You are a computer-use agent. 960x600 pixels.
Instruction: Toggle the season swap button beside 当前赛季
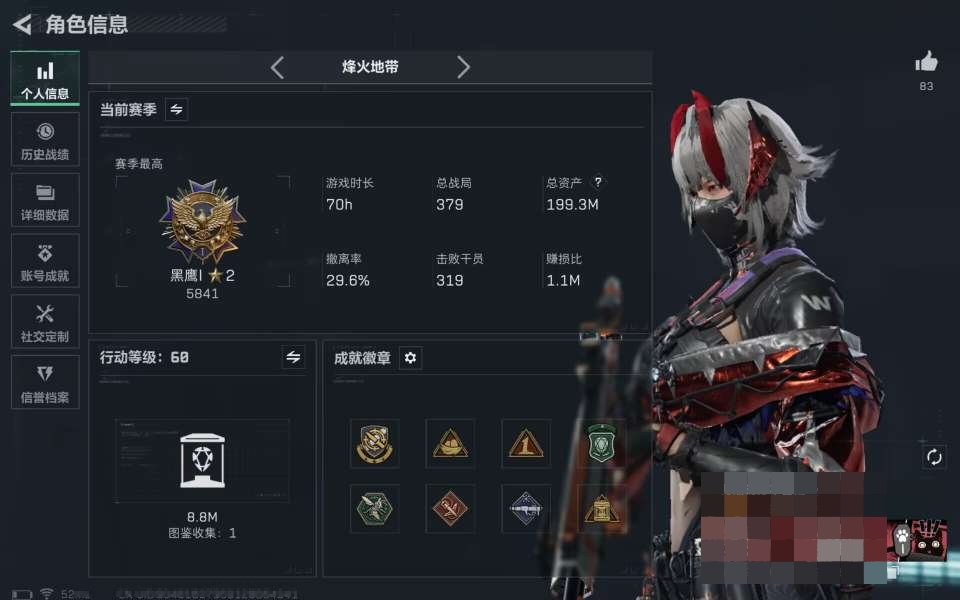point(176,110)
